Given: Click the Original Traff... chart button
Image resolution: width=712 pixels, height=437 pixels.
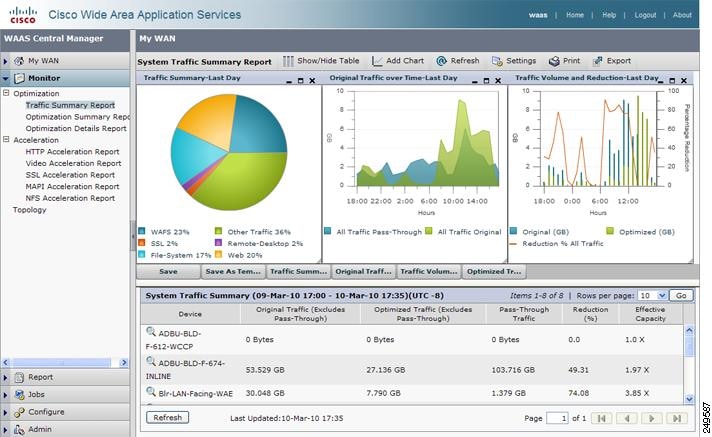Looking at the screenshot, I should (363, 272).
